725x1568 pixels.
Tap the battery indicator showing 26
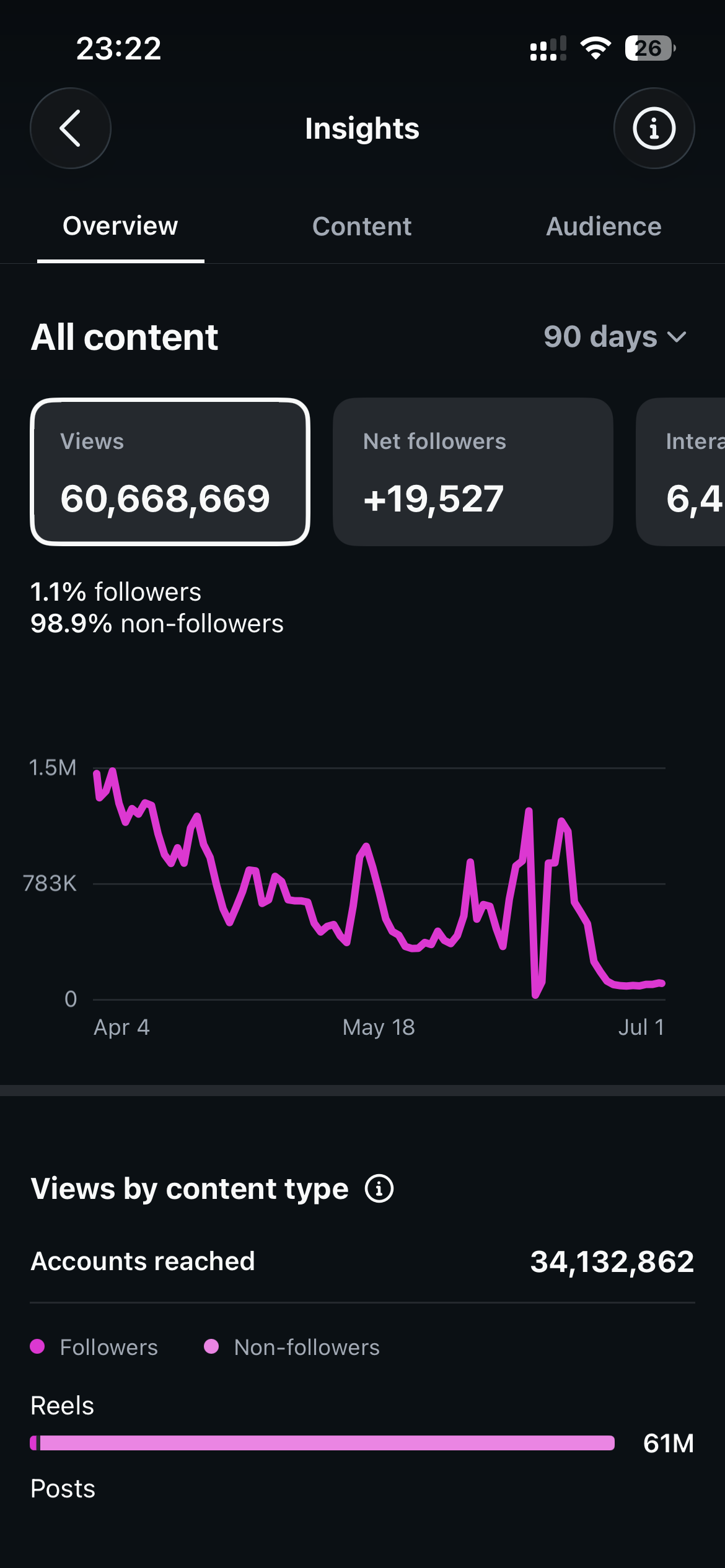[x=650, y=48]
